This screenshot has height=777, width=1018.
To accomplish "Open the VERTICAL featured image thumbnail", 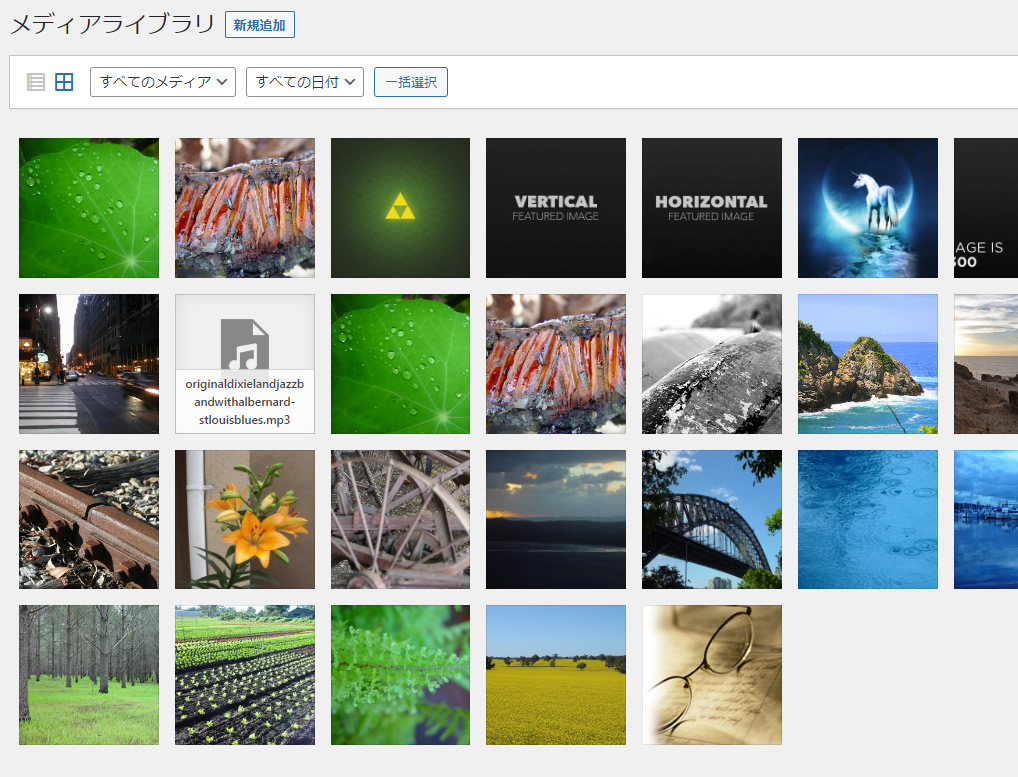I will [555, 208].
